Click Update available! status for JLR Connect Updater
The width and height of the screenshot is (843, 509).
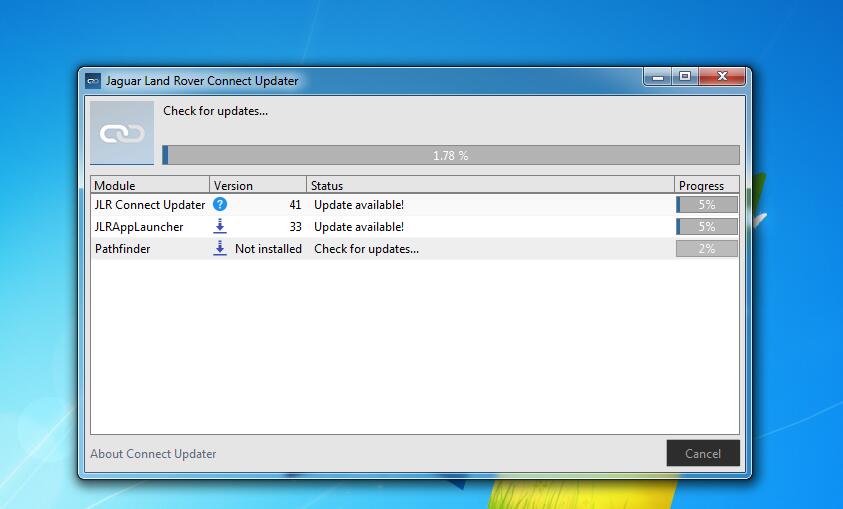pos(359,205)
